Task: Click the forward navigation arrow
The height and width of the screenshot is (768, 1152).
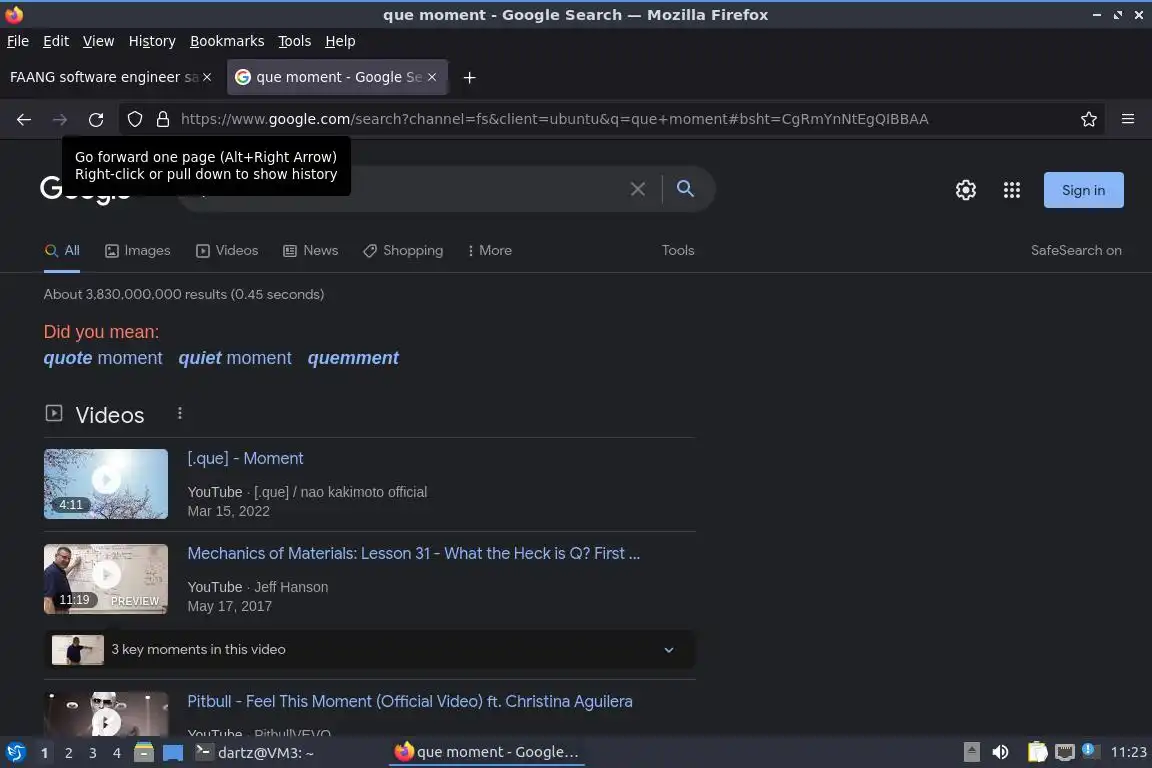Action: (60, 119)
